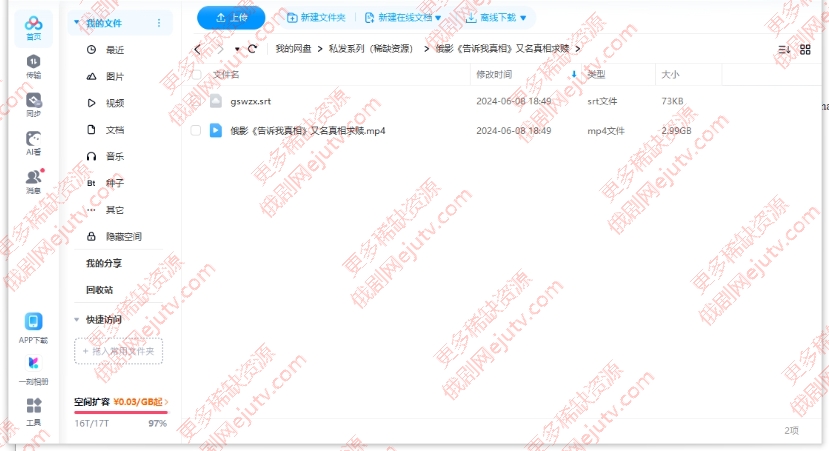
Task: Sort by the 文件名 column header
Action: (226, 75)
